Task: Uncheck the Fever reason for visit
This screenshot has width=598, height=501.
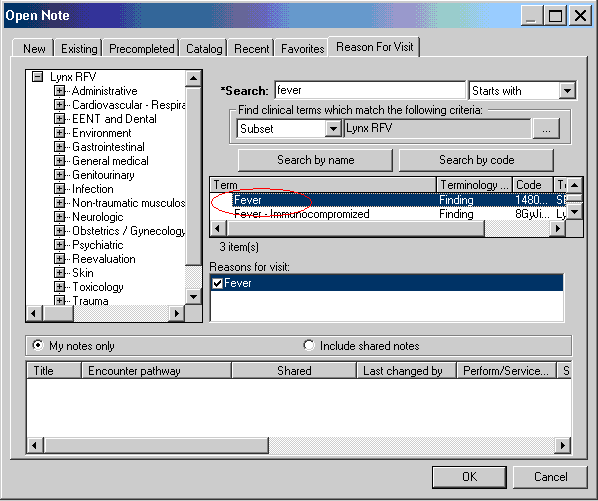Action: pos(217,283)
